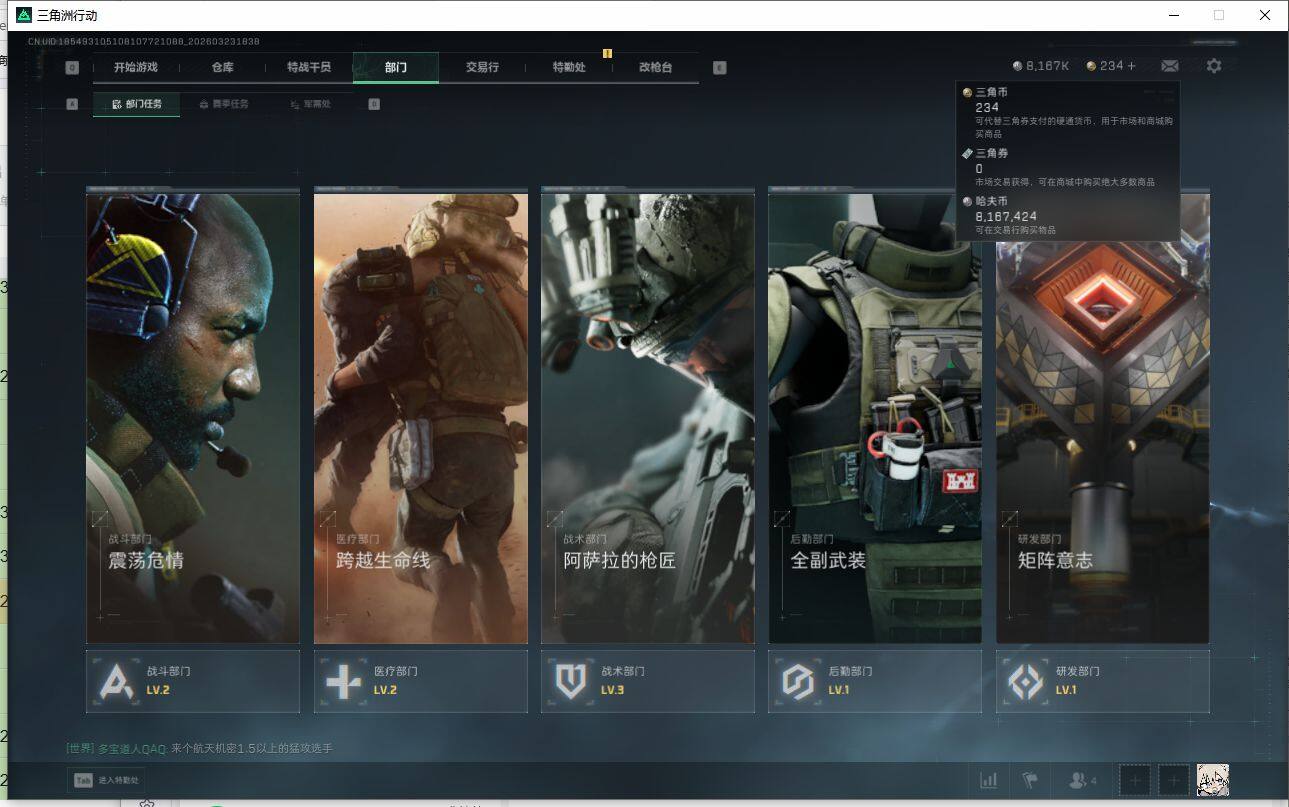Screen dimensions: 1289x807
Task: Open the 阿萨拉的枪匠 tactical mission card
Action: 648,418
